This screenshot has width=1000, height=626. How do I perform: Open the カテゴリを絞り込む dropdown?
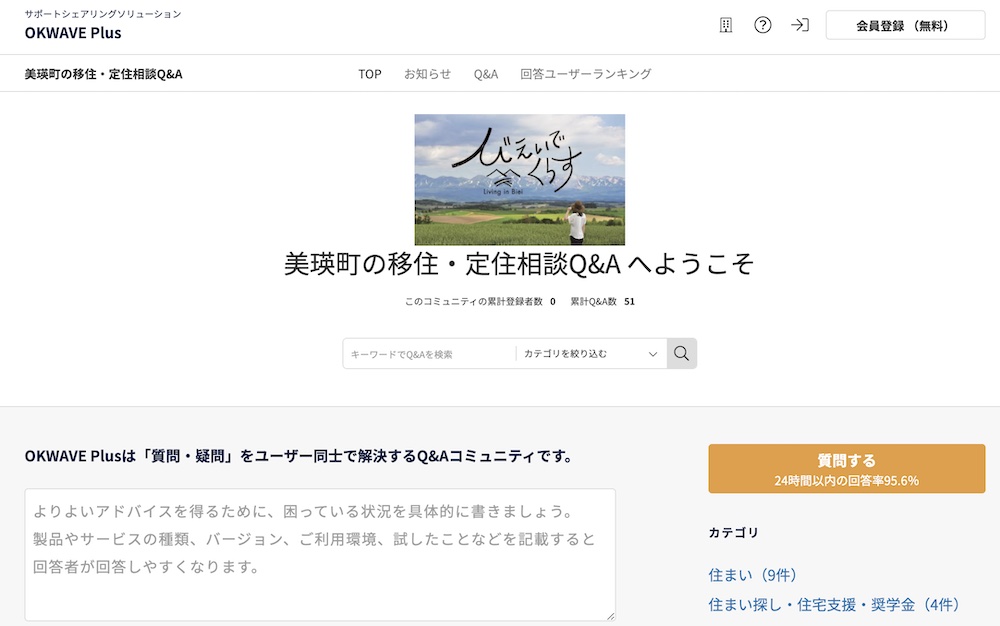589,353
